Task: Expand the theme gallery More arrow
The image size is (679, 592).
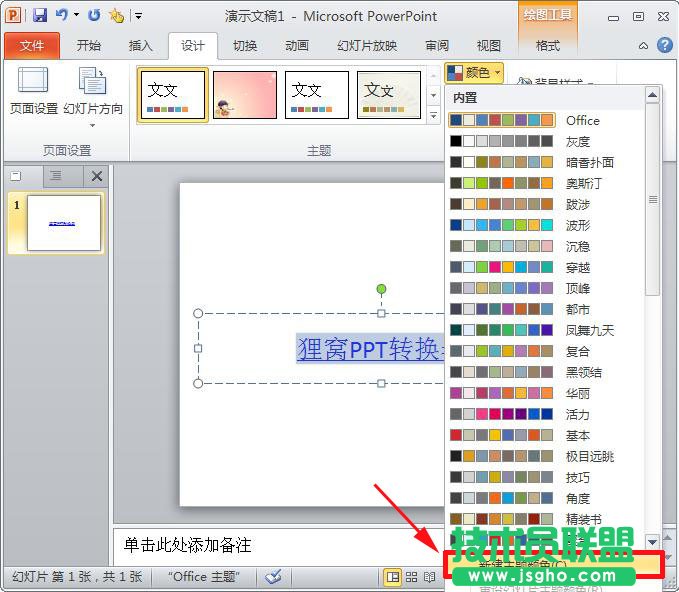Action: [433, 115]
